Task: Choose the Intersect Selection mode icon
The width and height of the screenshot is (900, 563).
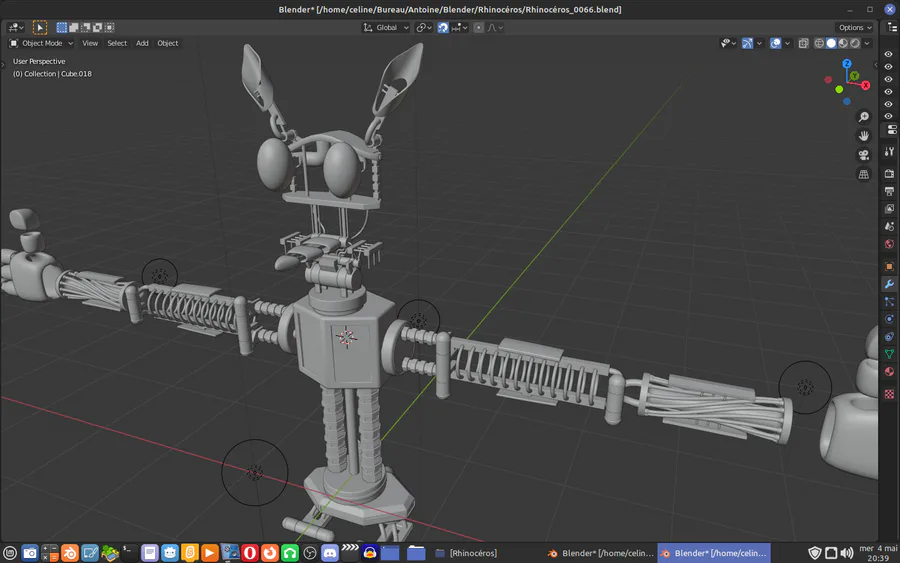Action: click(x=110, y=28)
